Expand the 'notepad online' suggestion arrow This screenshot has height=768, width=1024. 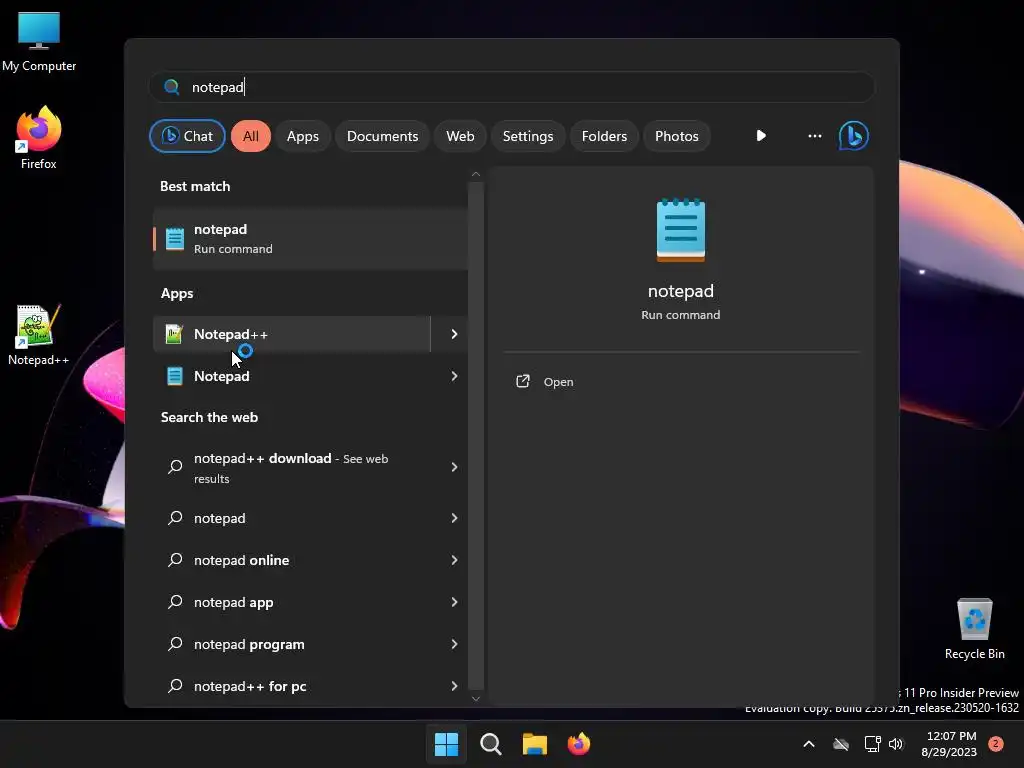pos(454,560)
